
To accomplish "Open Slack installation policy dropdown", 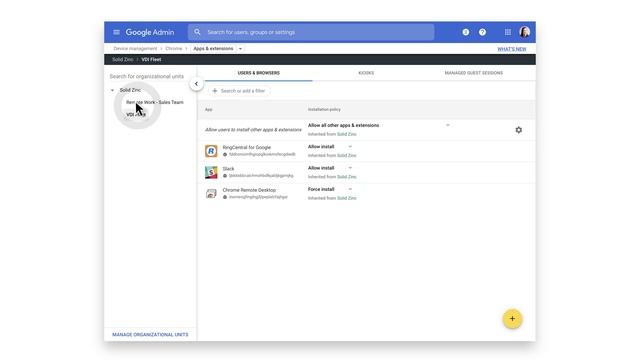I will [350, 168].
